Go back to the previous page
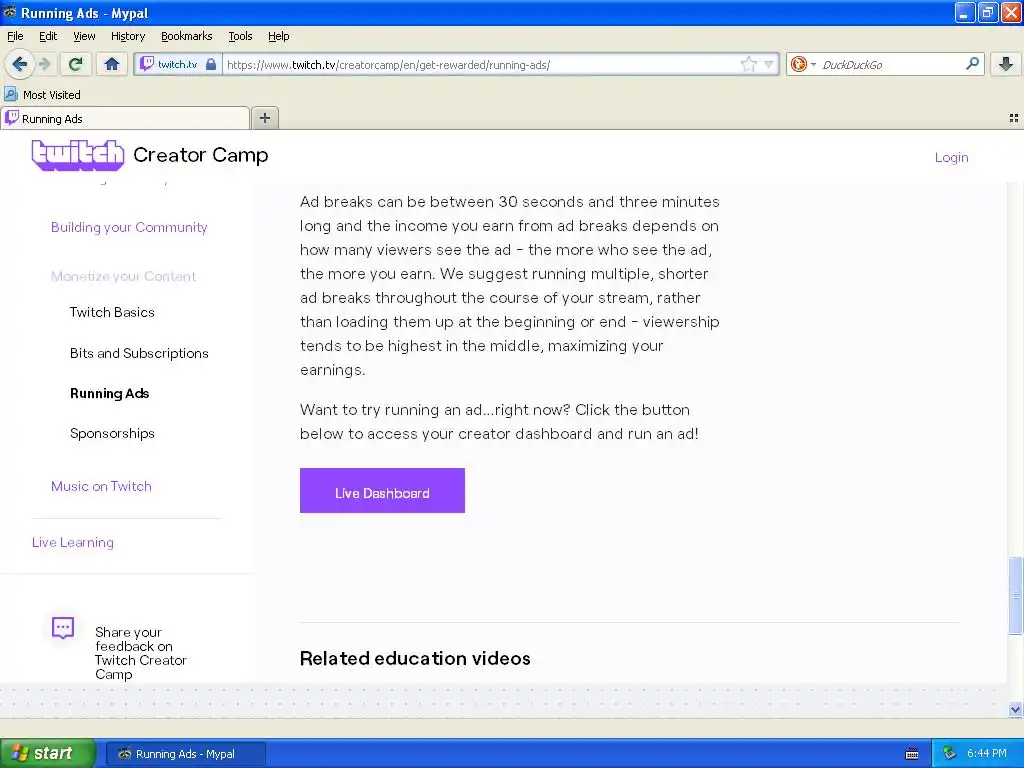The height and width of the screenshot is (768, 1024). (19, 64)
